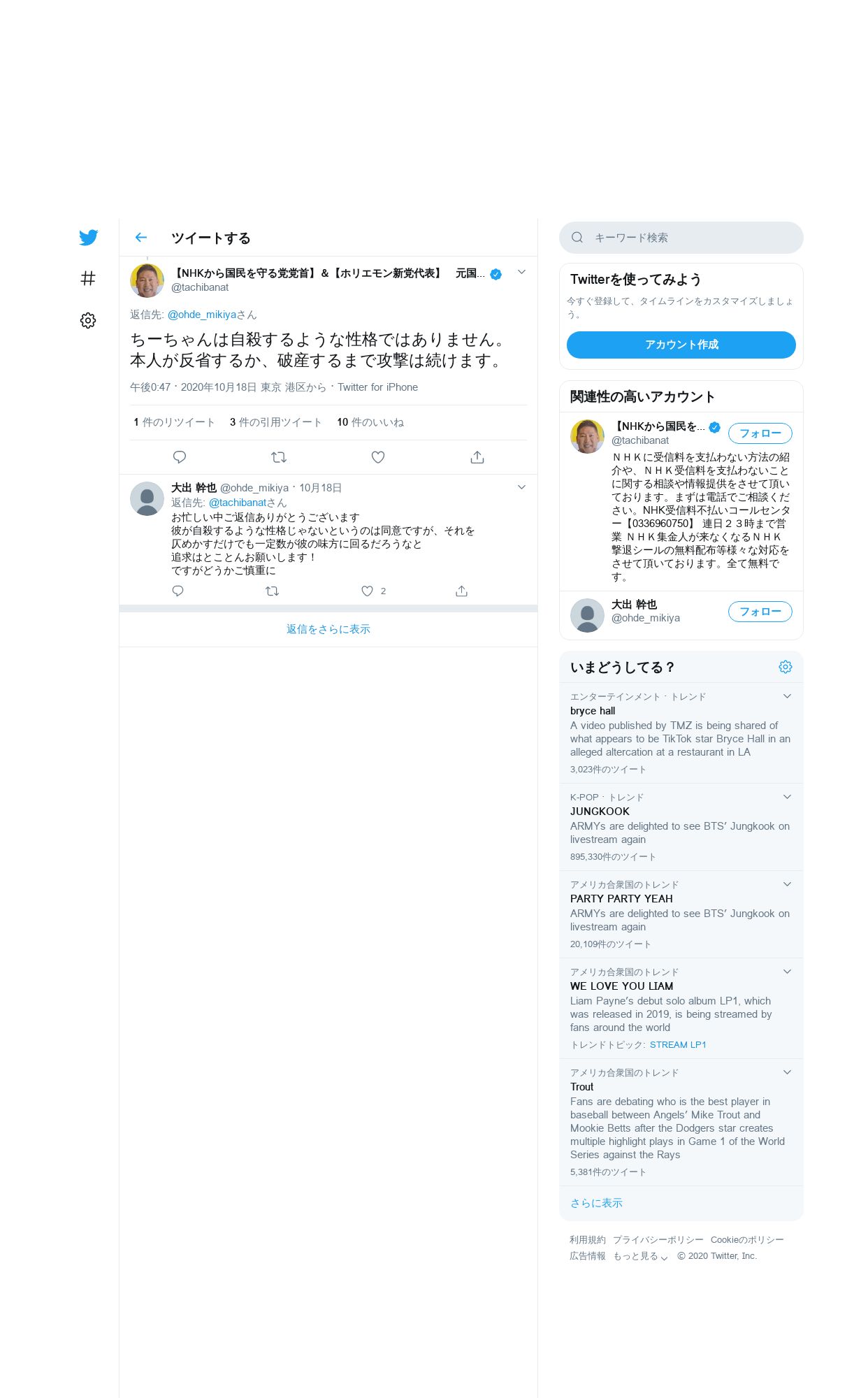868x1398 pixels.
Task: Go back with the left arrow icon
Action: [x=141, y=238]
